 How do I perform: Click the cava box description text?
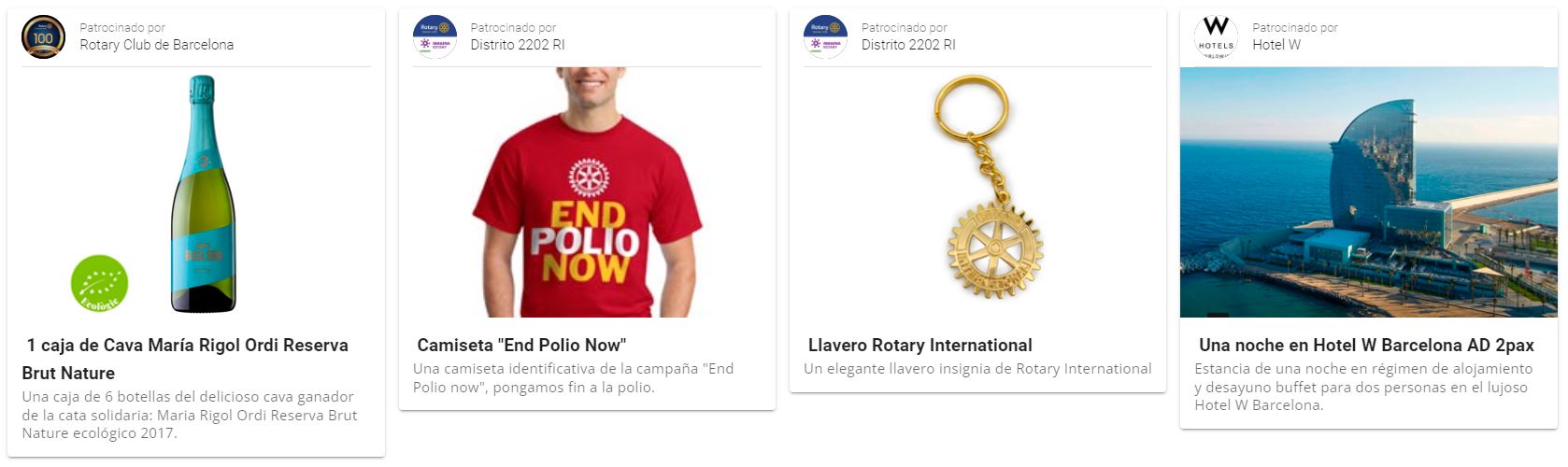coord(190,415)
